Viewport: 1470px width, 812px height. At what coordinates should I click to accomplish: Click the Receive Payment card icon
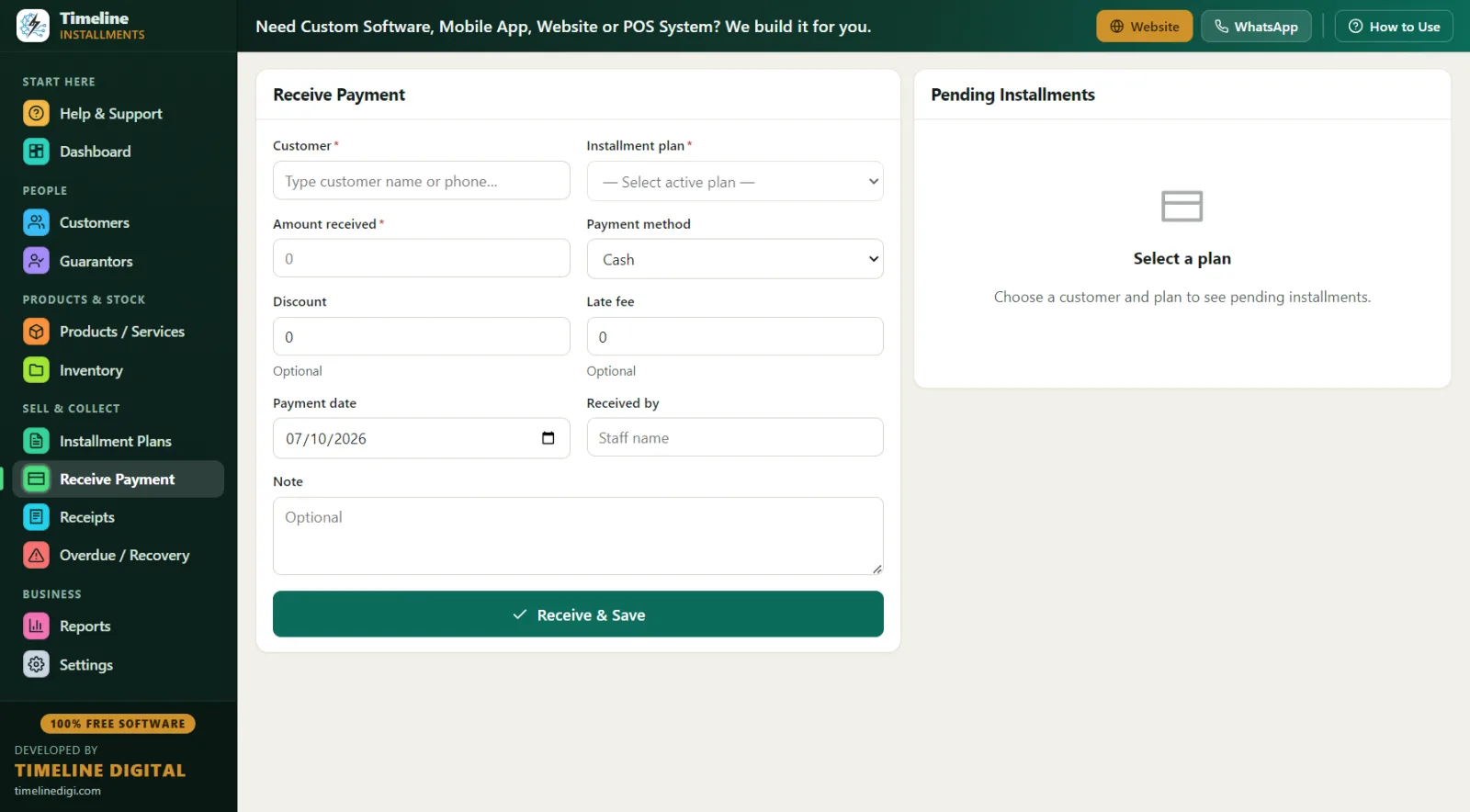pyautogui.click(x=36, y=479)
